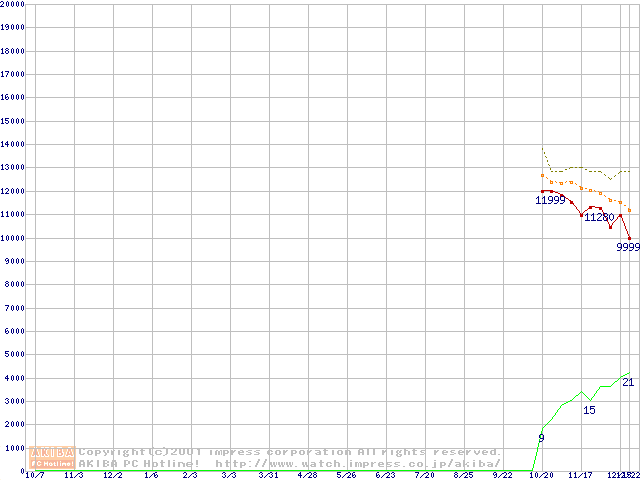Image resolution: width=640 pixels, height=480 pixels.
Task: Click the 10/7 date axis label
Action: (35, 476)
